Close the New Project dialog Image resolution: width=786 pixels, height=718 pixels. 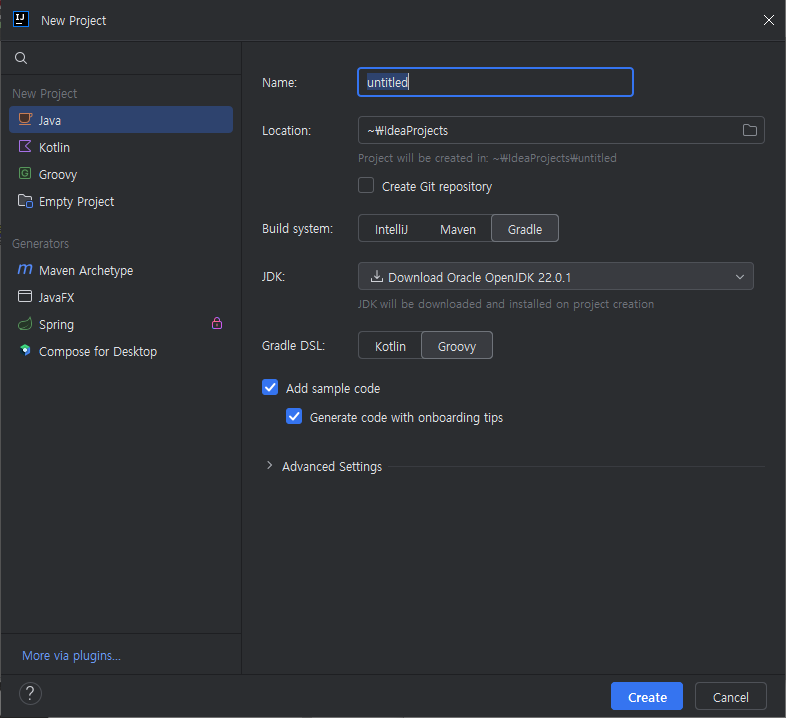click(x=768, y=20)
